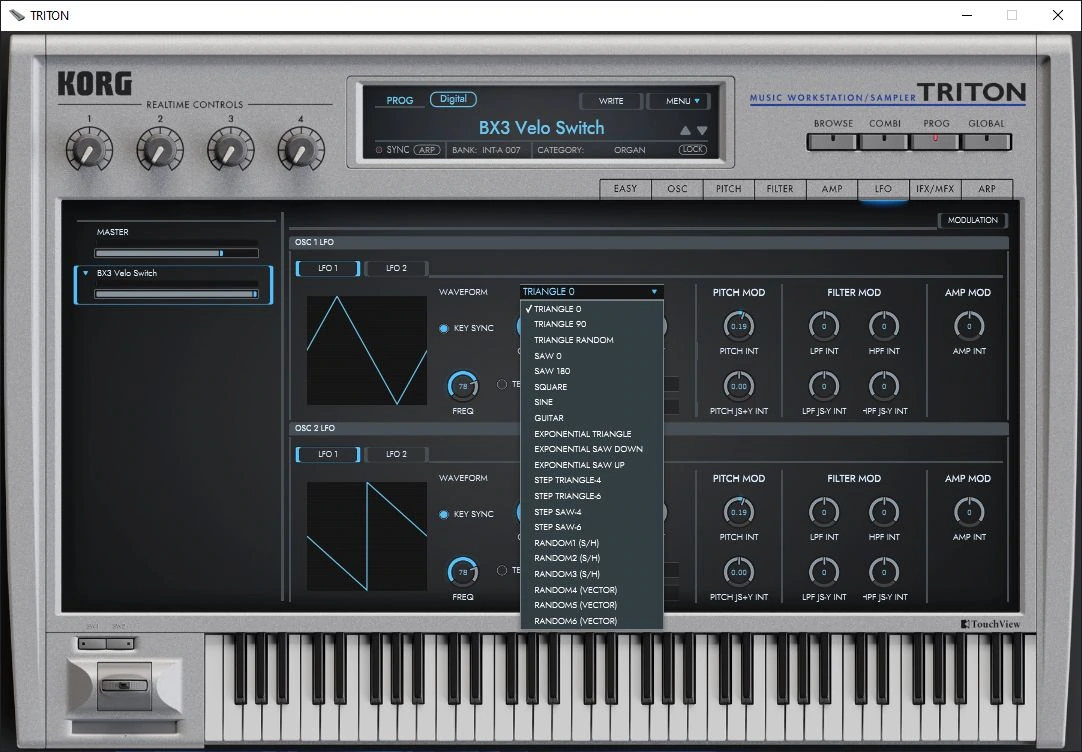The image size is (1082, 752).
Task: Enable tempo sync radio in OSC 2 LFO
Action: pyautogui.click(x=502, y=570)
